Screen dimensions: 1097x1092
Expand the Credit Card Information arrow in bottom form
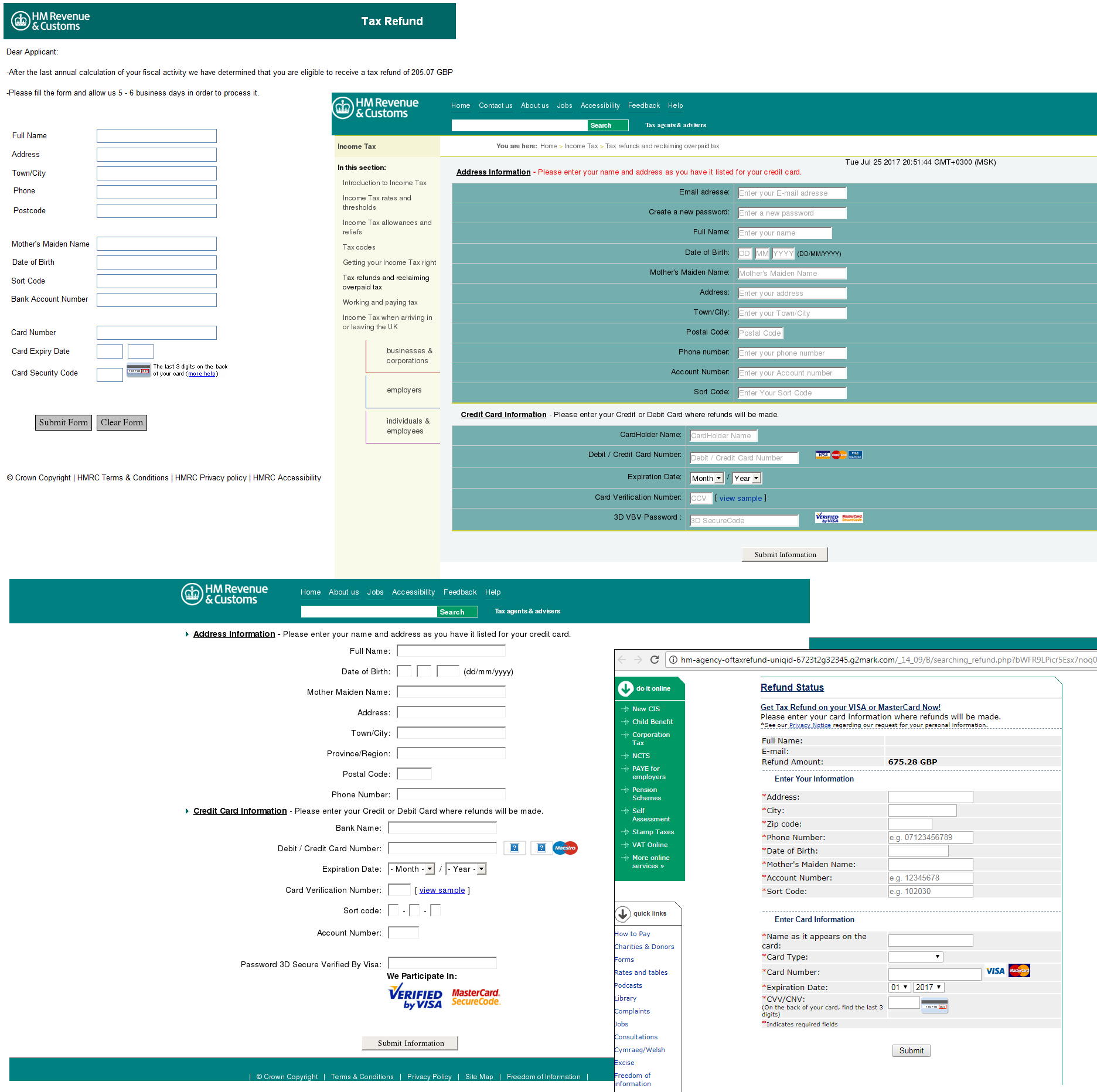(x=187, y=811)
